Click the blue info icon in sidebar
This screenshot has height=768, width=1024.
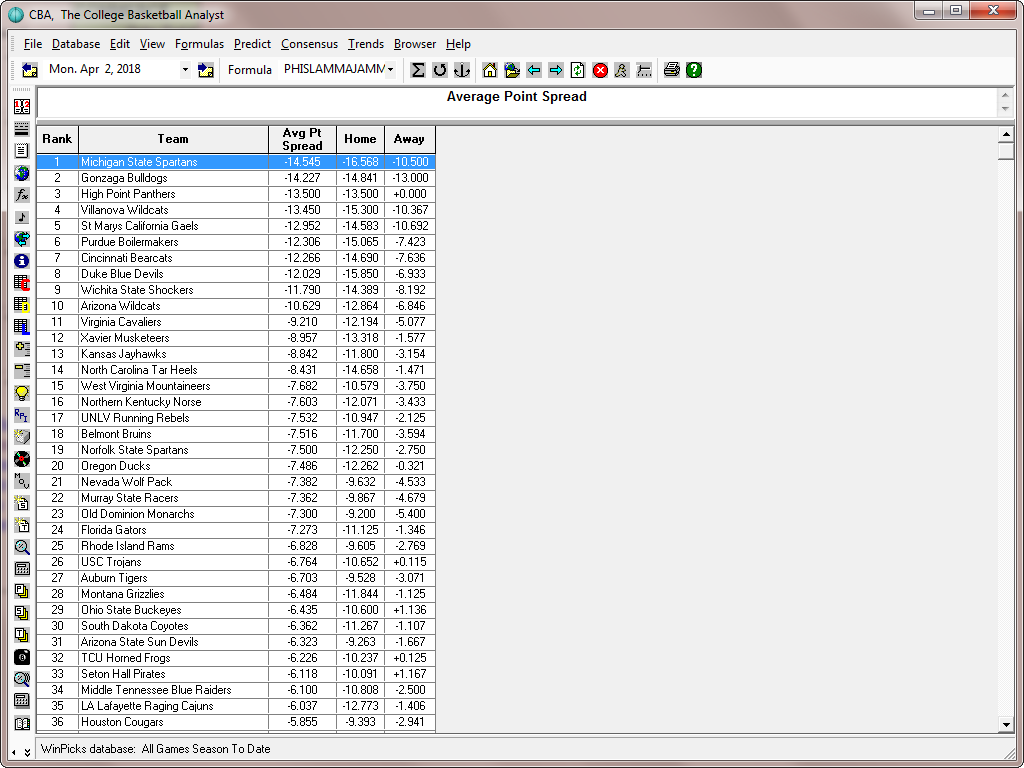(x=22, y=261)
